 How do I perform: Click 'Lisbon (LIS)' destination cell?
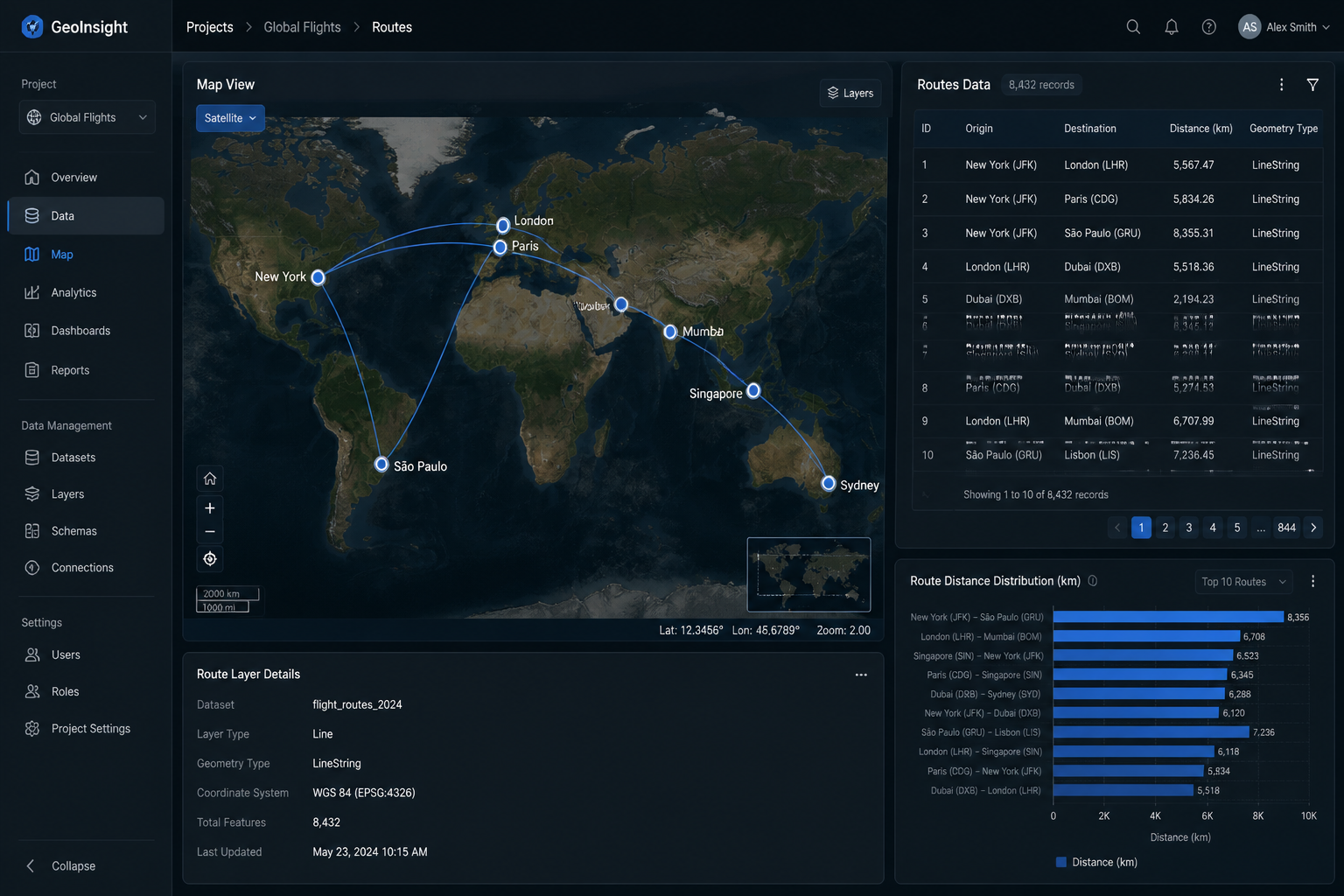click(1092, 455)
